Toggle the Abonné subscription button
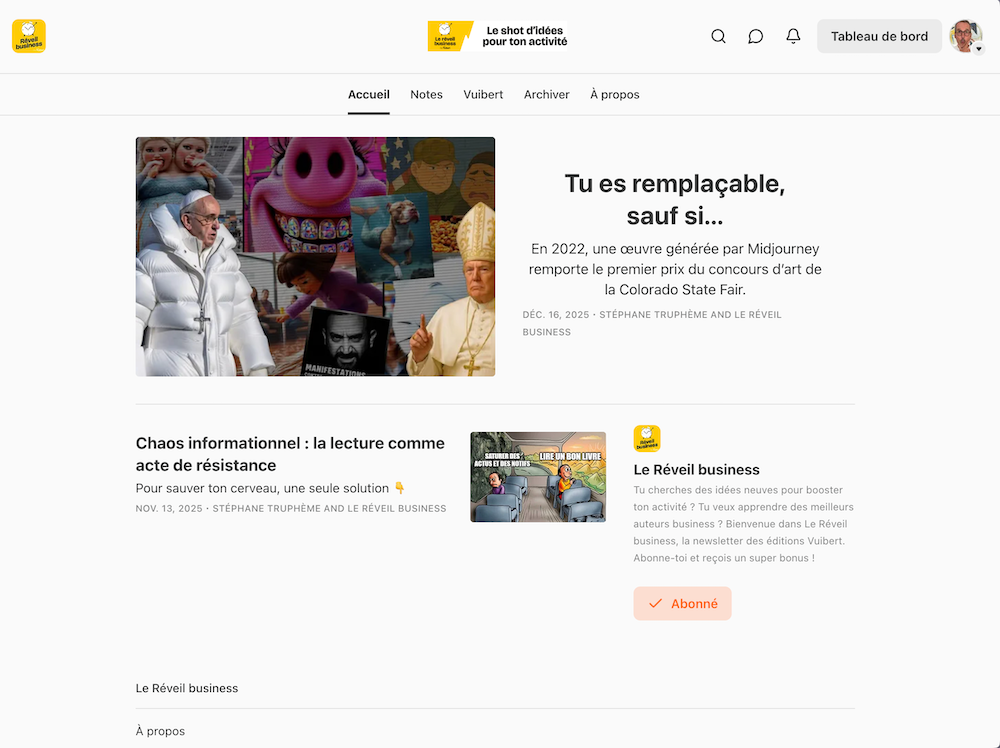Viewport: 1000px width, 748px height. coord(682,603)
